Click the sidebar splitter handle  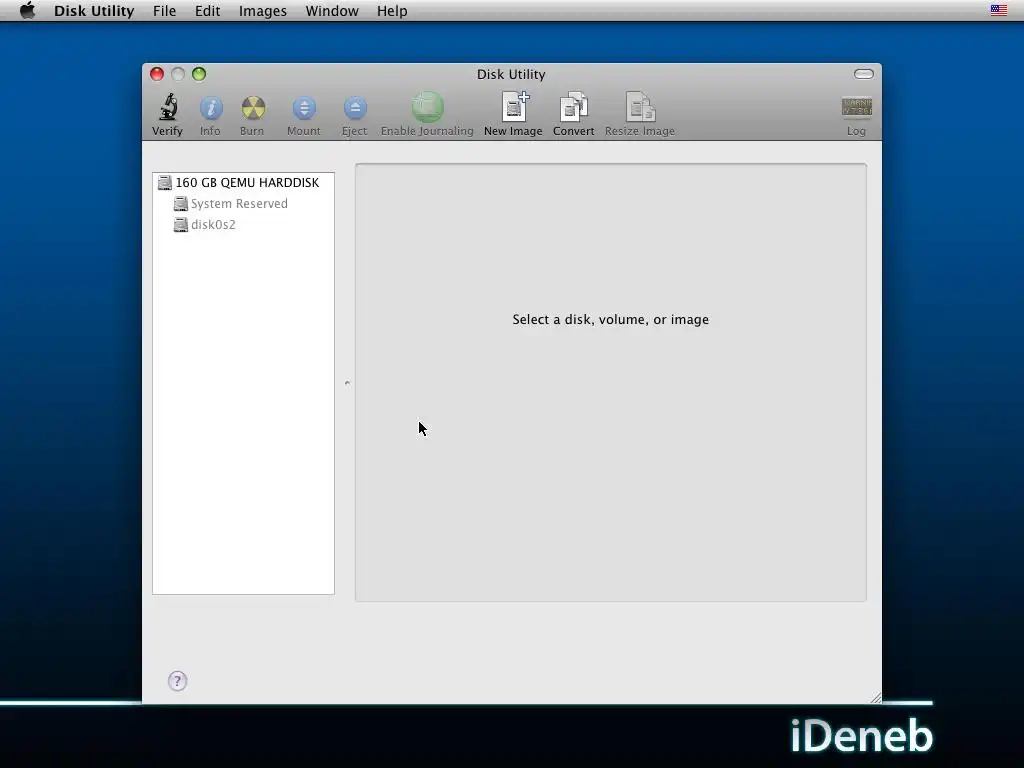[x=347, y=383]
